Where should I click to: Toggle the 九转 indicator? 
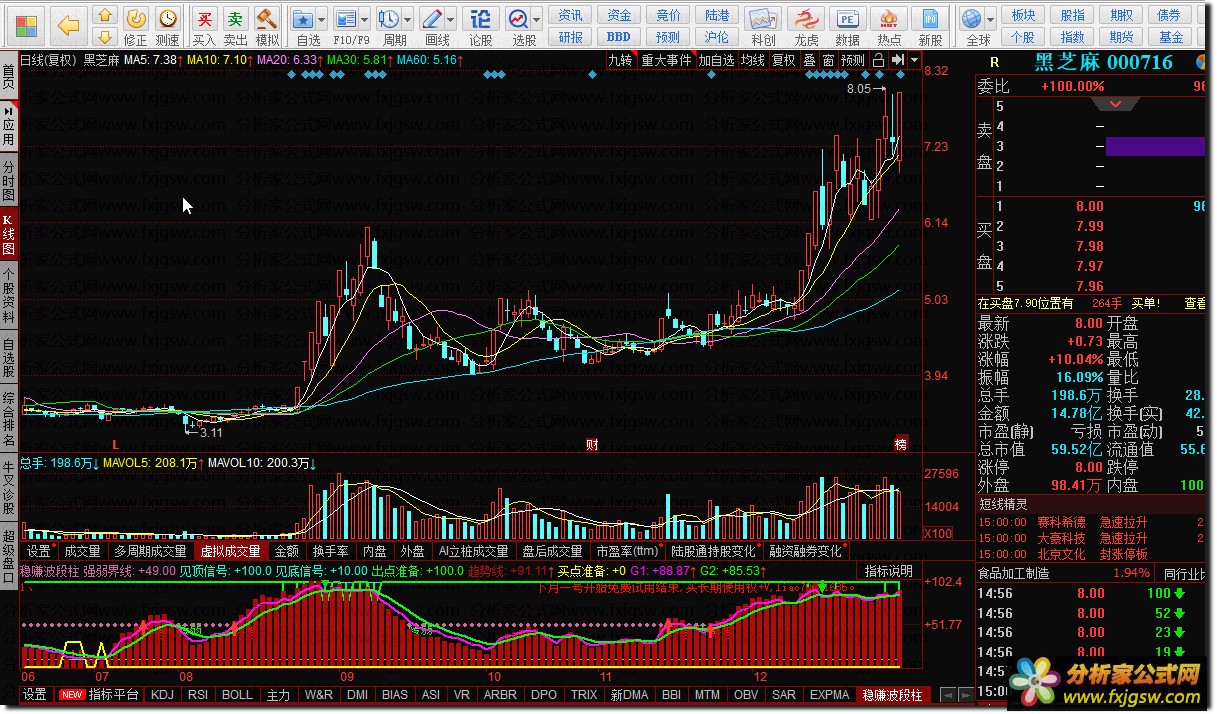[x=621, y=60]
